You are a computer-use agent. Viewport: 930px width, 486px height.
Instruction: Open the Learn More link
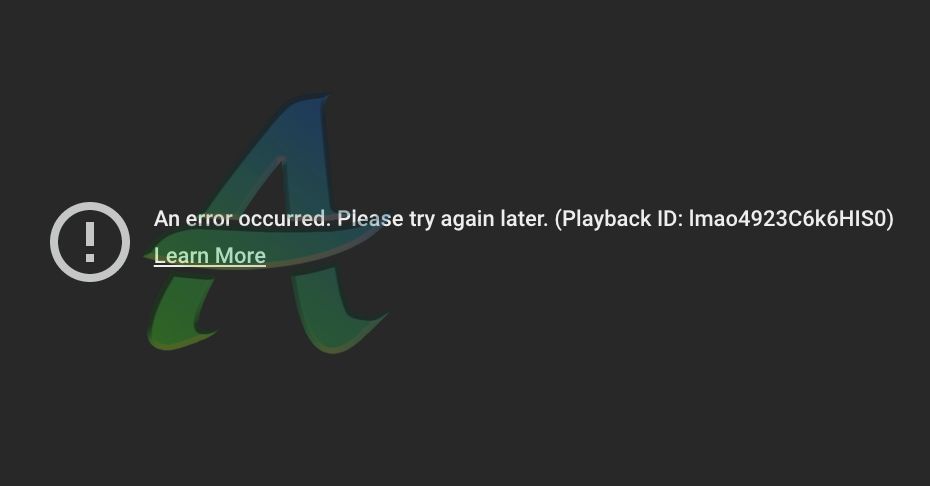point(209,256)
